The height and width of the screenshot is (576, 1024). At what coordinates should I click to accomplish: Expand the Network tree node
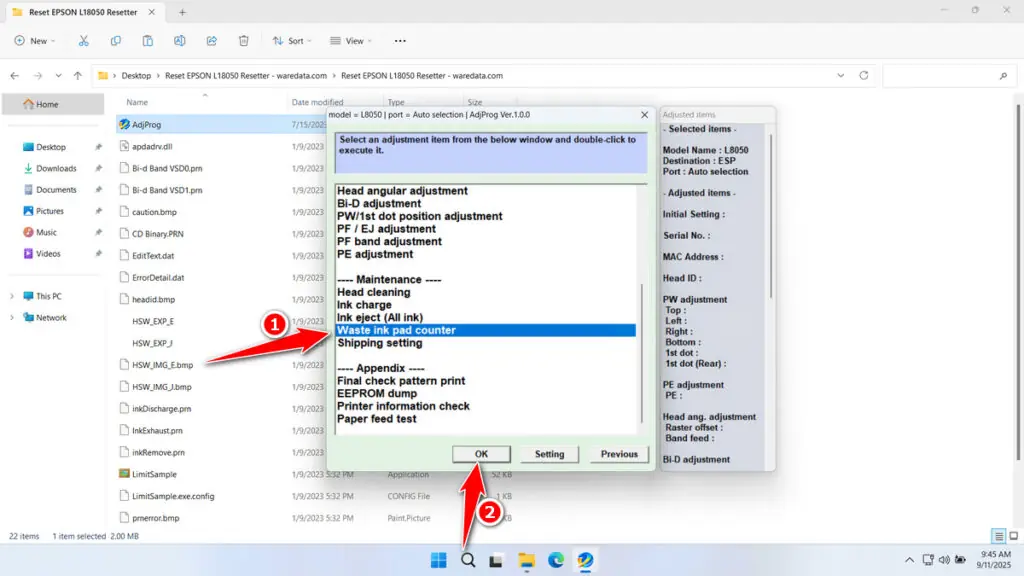pyautogui.click(x=12, y=318)
